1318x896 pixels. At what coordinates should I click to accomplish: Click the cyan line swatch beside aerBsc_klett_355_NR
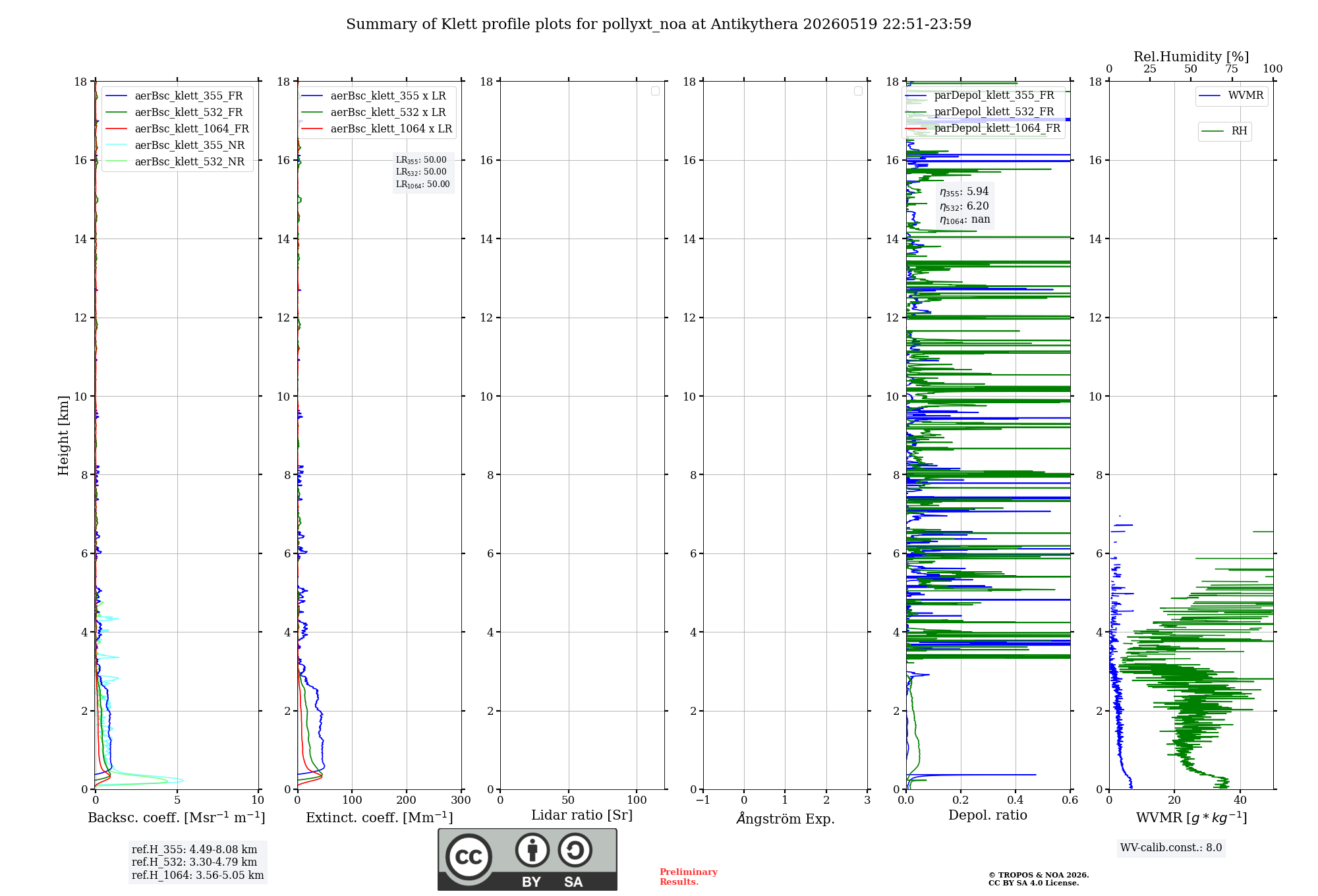(117, 146)
